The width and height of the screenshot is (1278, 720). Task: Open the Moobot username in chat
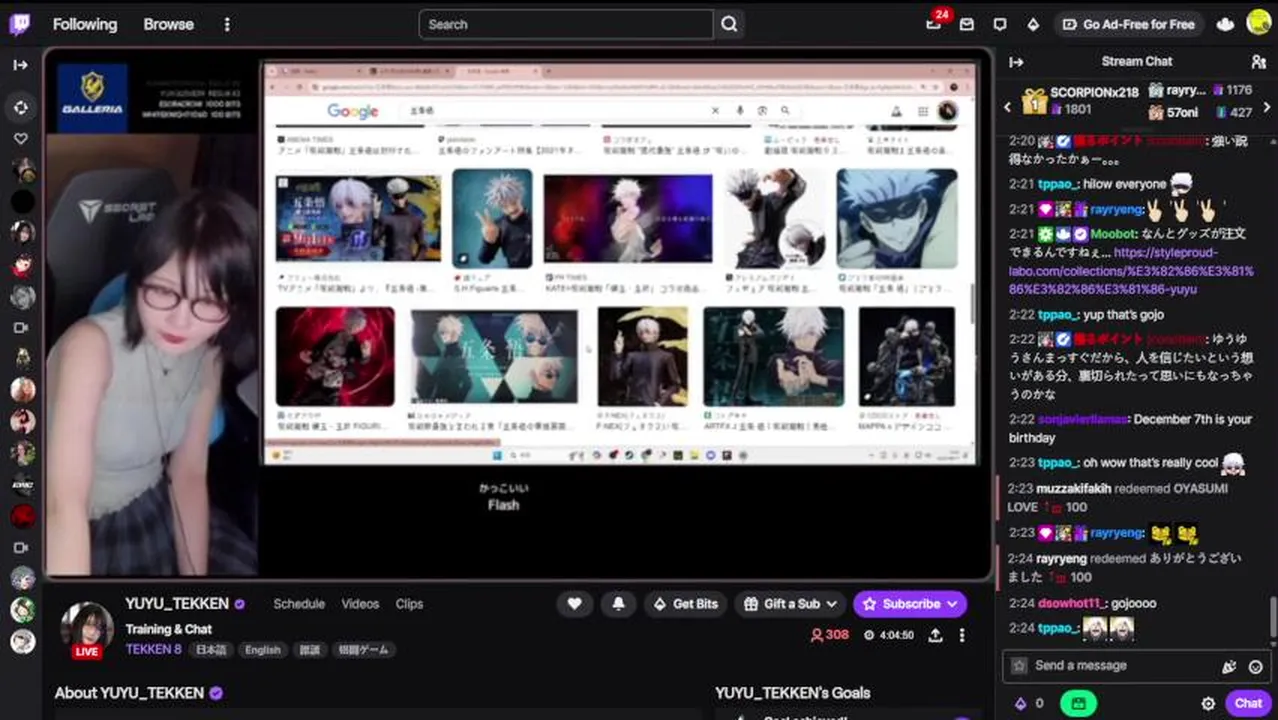point(1113,234)
